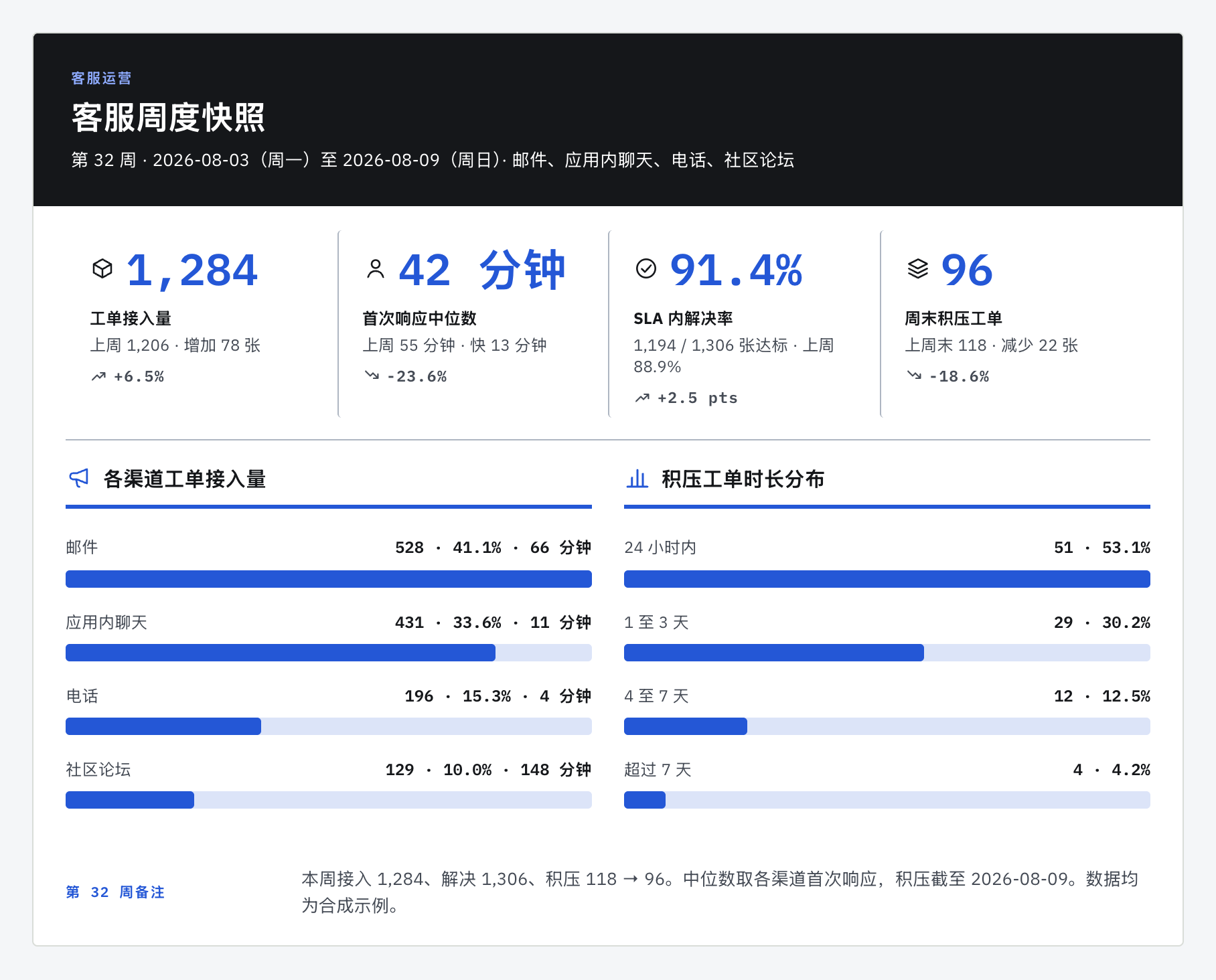Image resolution: width=1216 pixels, height=980 pixels.
Task: Click the 社区论坛 channel progress bar
Action: pos(329,800)
